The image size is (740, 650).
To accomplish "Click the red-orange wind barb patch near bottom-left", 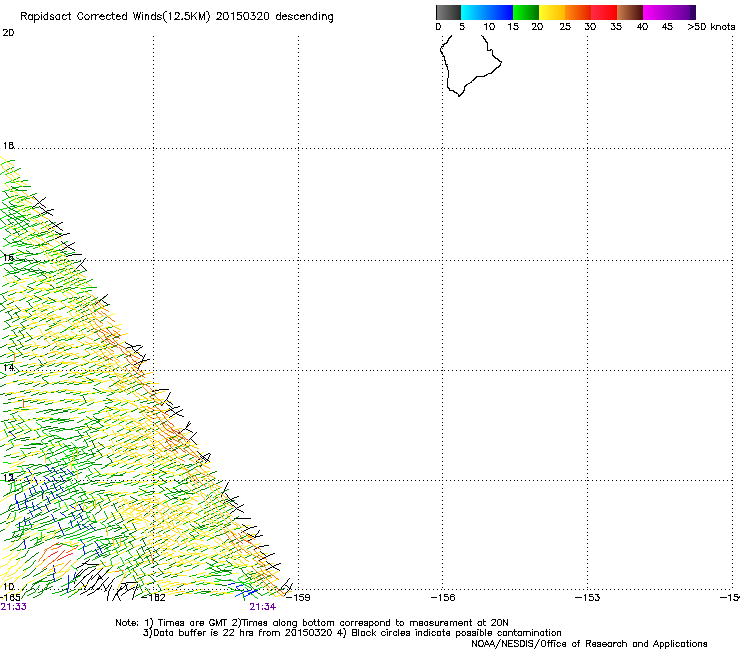I will click(x=58, y=555).
